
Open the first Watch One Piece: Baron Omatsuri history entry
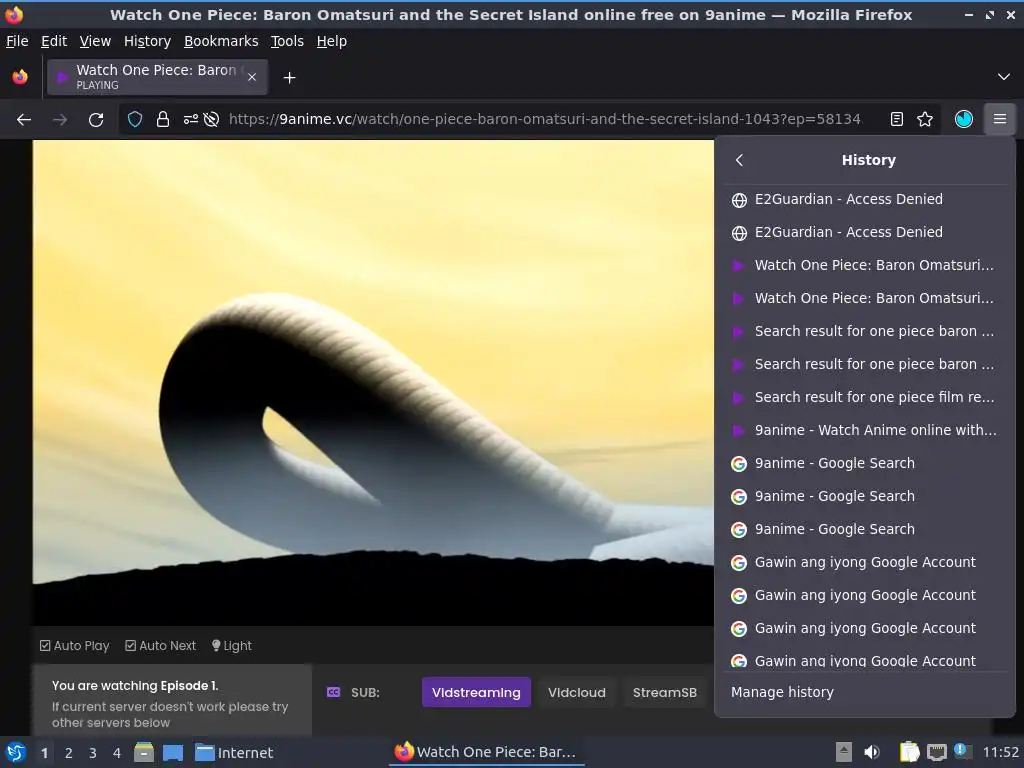(x=865, y=265)
